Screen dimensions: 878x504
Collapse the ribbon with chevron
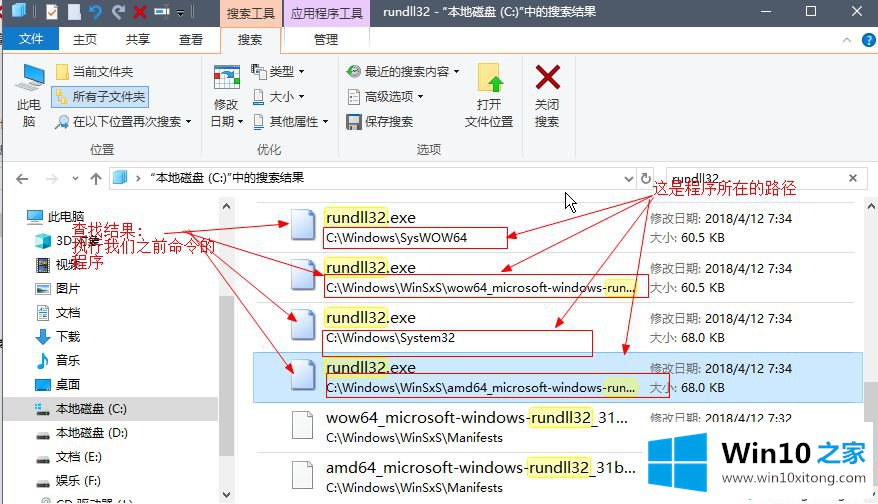point(847,40)
